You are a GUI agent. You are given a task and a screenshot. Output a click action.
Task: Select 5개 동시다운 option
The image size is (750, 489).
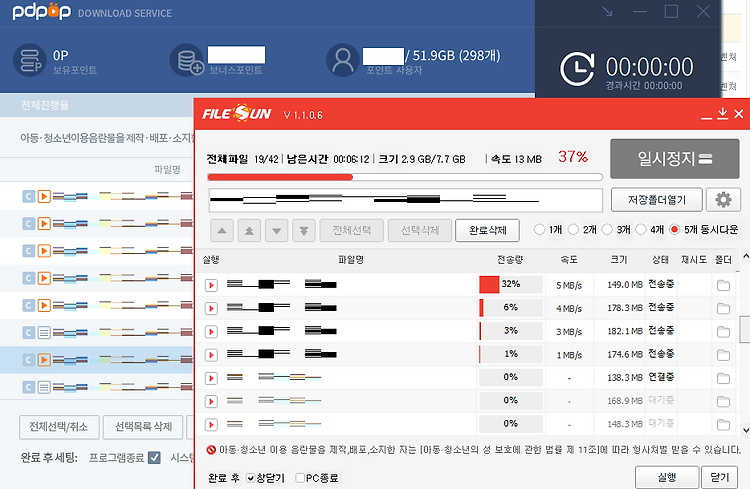pos(674,230)
